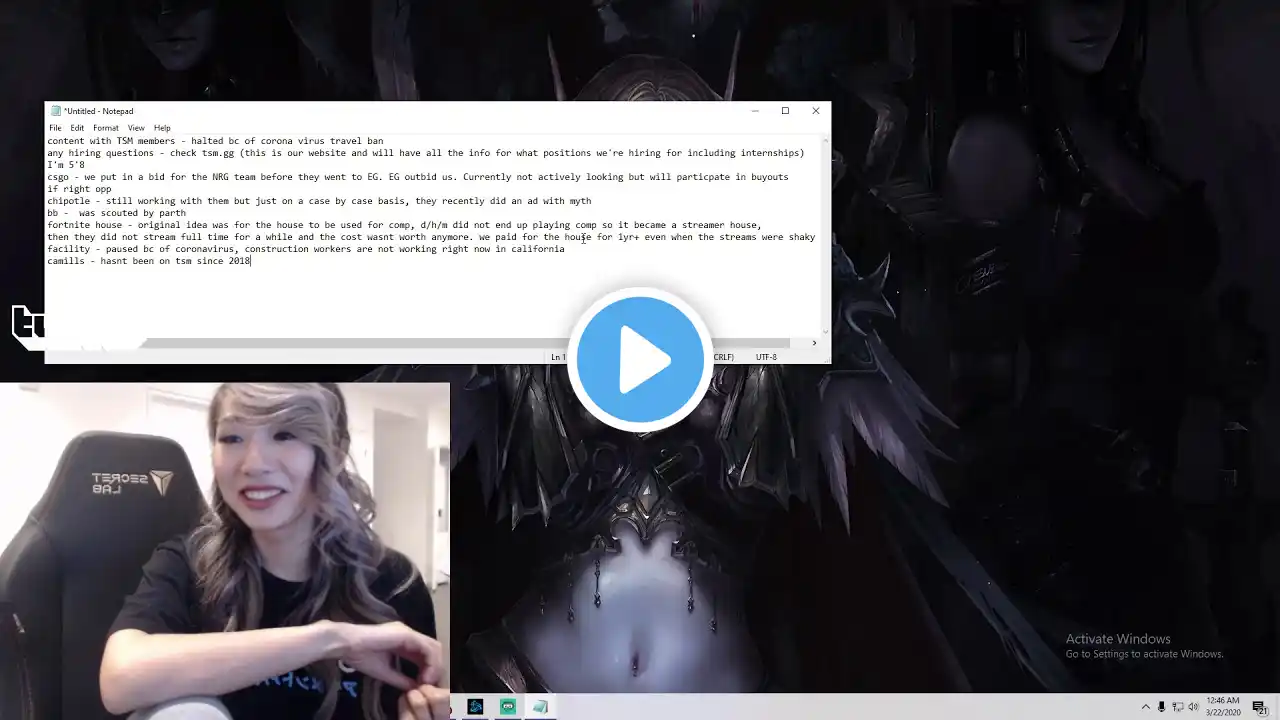This screenshot has height=720, width=1280.
Task: Click the microphone icon in the system tray
Action: coord(1161,707)
